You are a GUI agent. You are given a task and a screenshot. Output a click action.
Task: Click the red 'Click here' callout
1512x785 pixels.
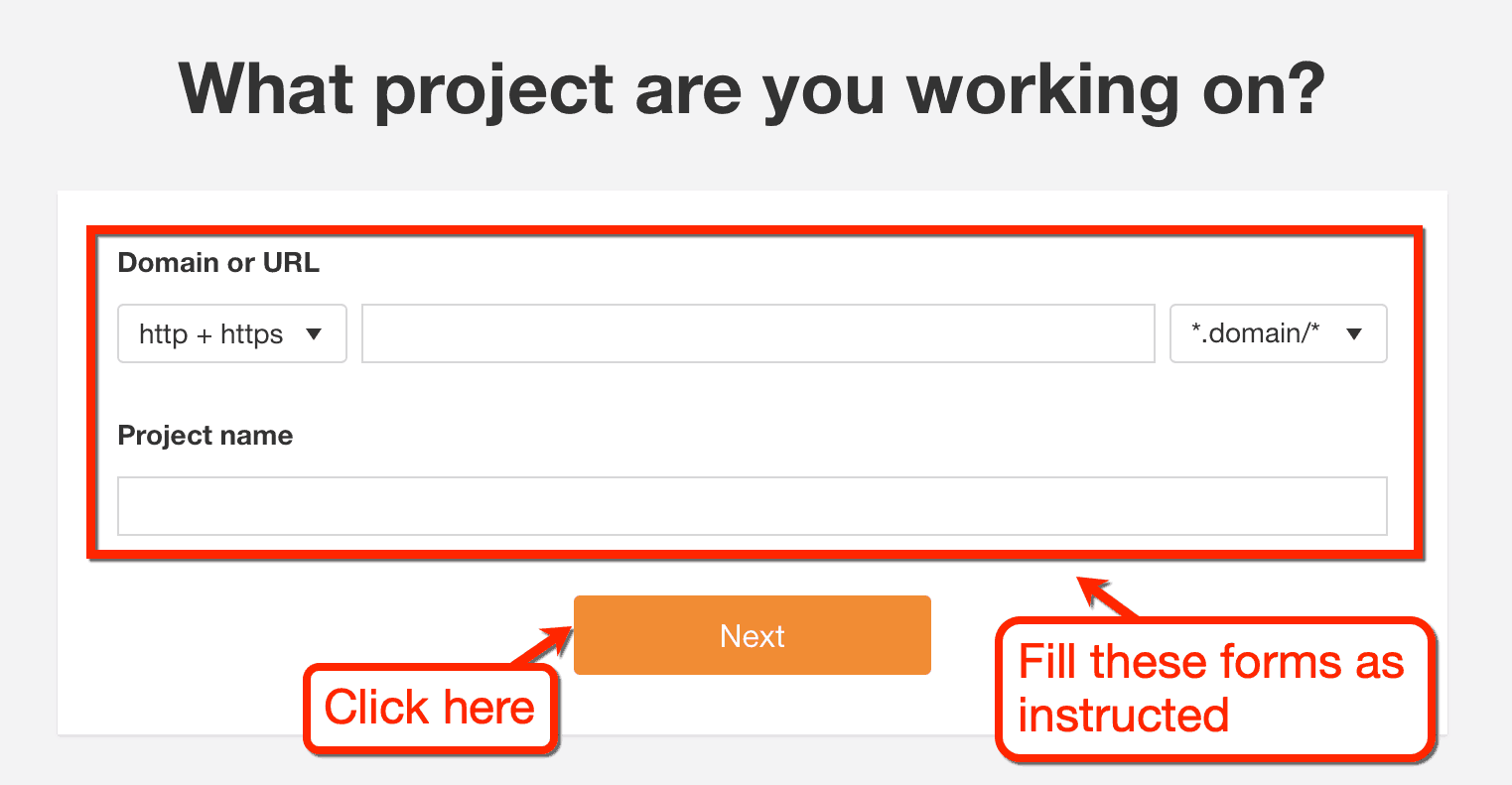point(431,707)
